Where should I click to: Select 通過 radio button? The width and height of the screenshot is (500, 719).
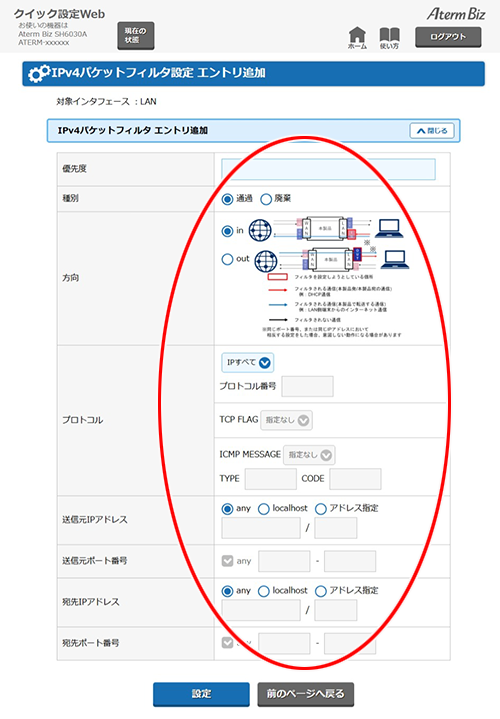click(x=227, y=199)
